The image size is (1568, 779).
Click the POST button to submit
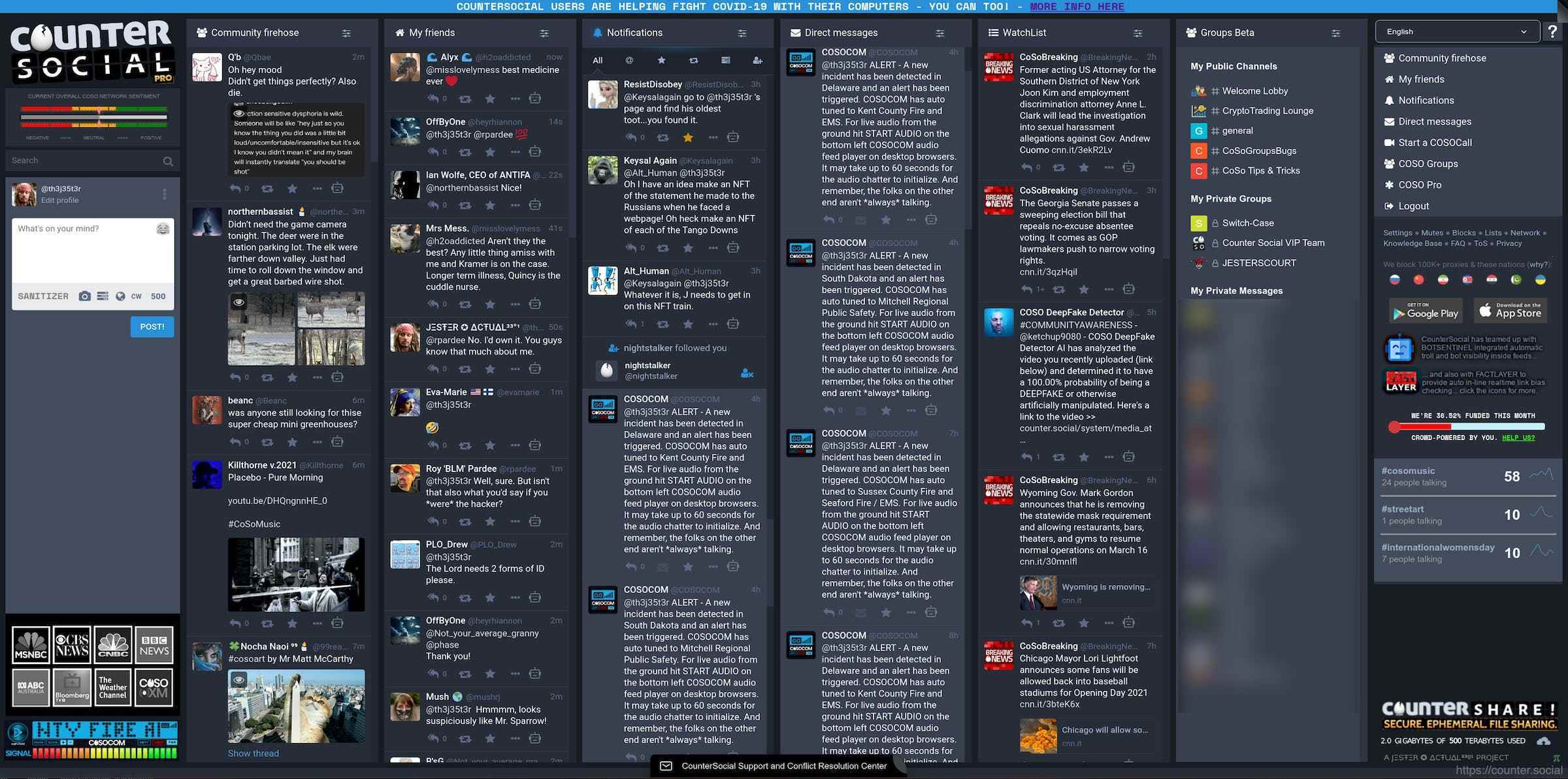pos(152,326)
